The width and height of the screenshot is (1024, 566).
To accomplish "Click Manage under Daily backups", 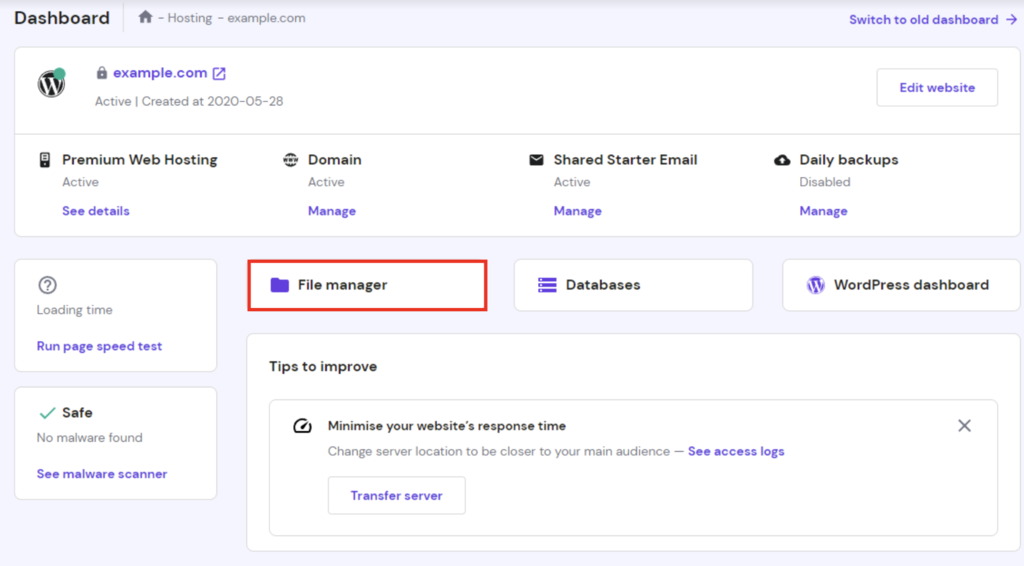I will point(823,211).
